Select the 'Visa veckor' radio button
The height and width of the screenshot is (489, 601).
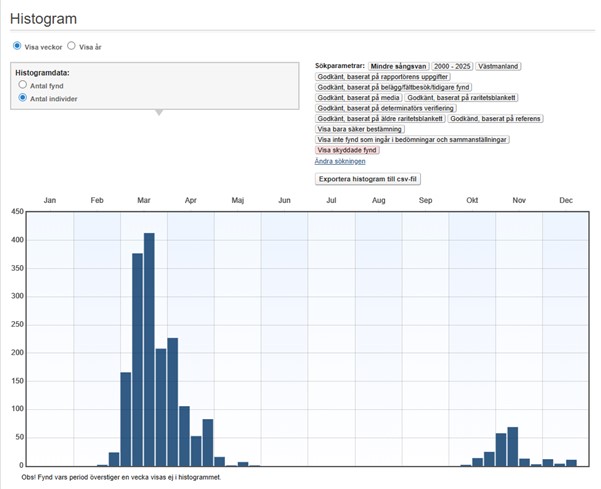tap(17, 46)
